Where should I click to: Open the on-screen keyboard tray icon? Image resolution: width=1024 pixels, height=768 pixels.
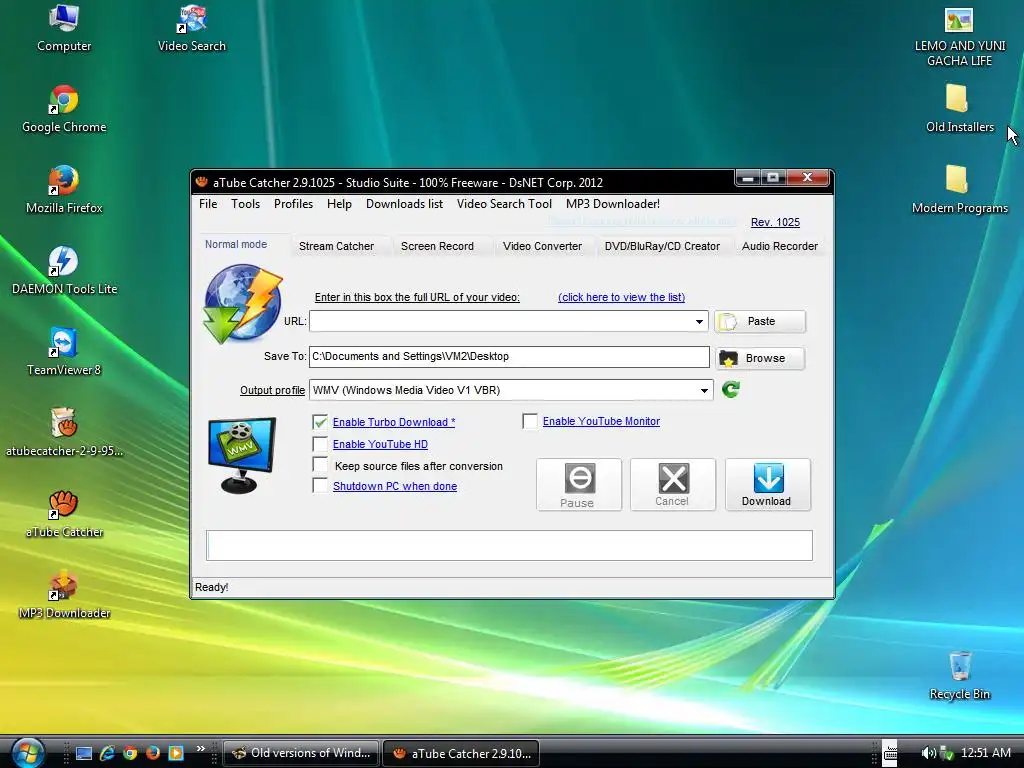click(x=889, y=753)
